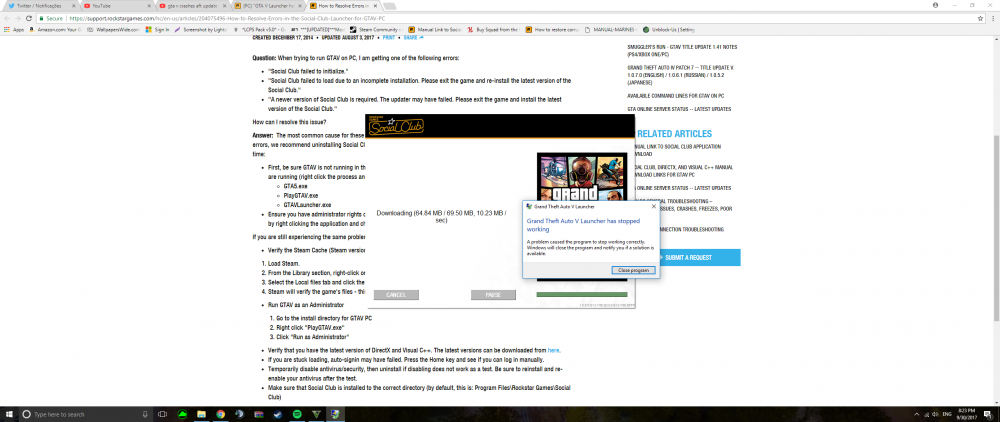
Task: Reload the current page
Action: point(29,18)
